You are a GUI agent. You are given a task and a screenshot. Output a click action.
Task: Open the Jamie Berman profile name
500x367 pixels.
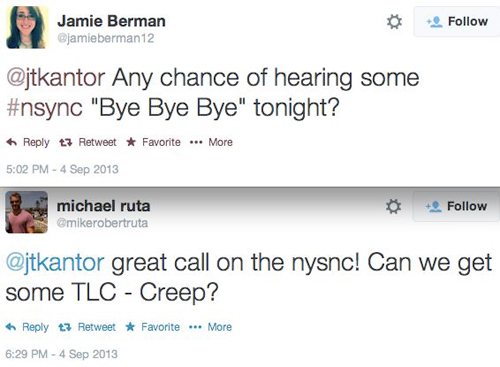[x=111, y=21]
